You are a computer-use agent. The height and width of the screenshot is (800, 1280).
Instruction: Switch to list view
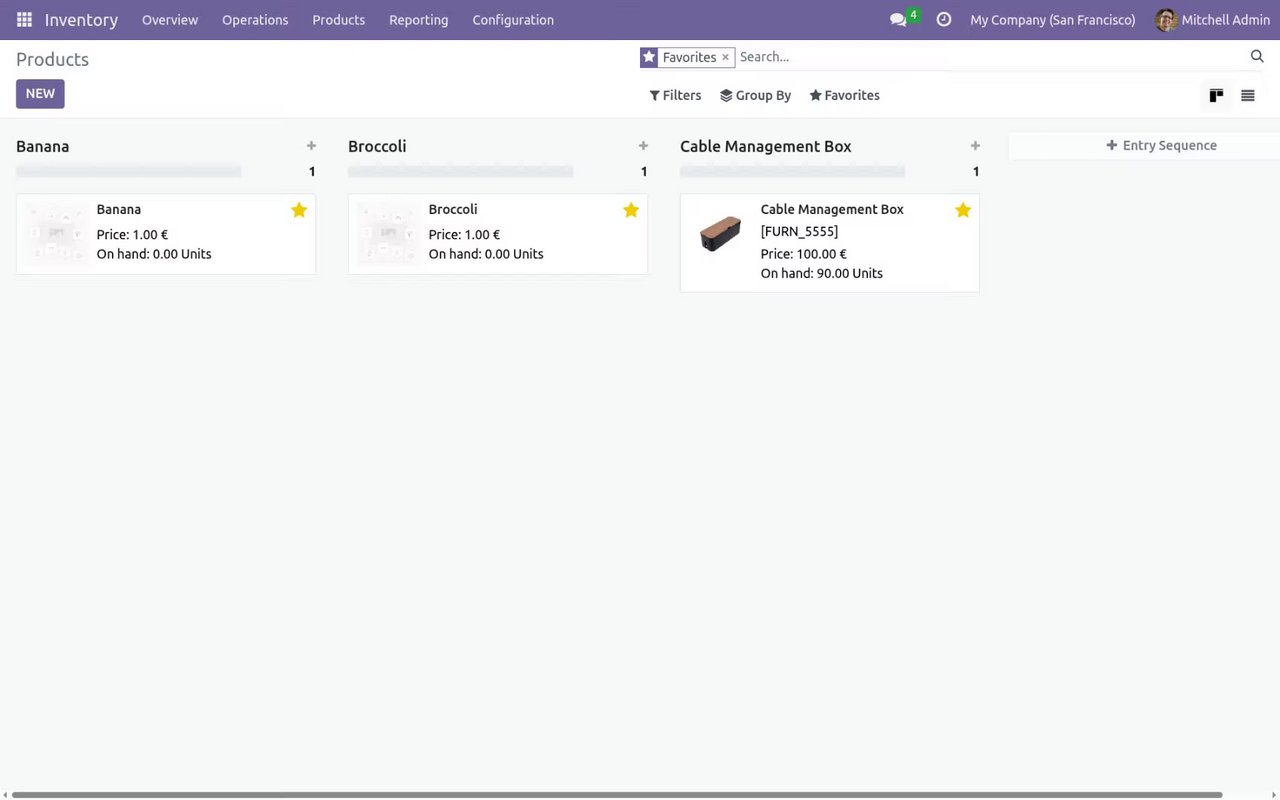1248,96
